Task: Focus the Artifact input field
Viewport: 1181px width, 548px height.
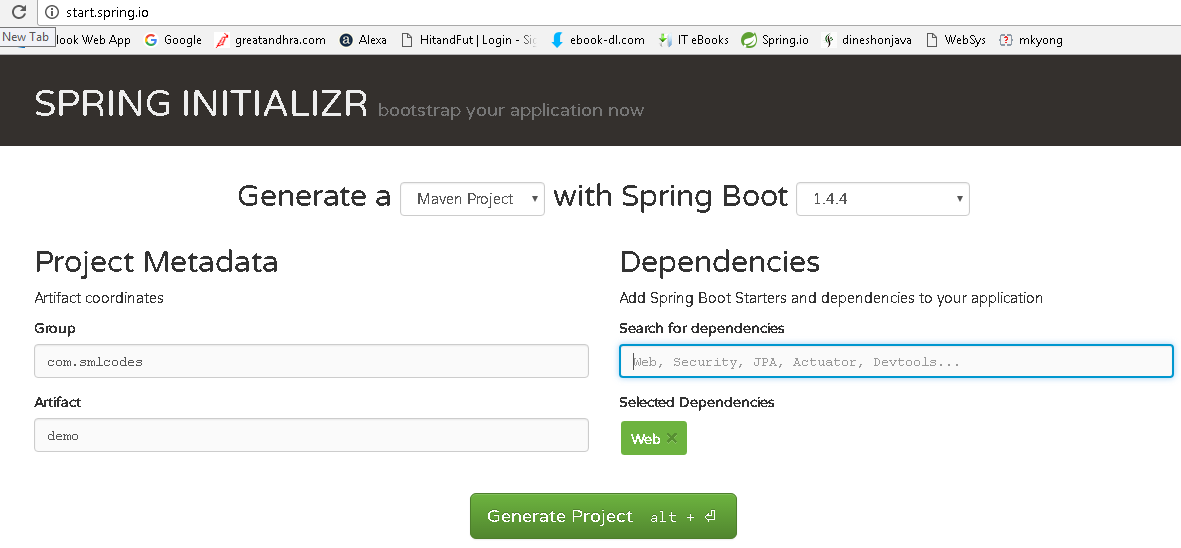Action: tap(311, 435)
